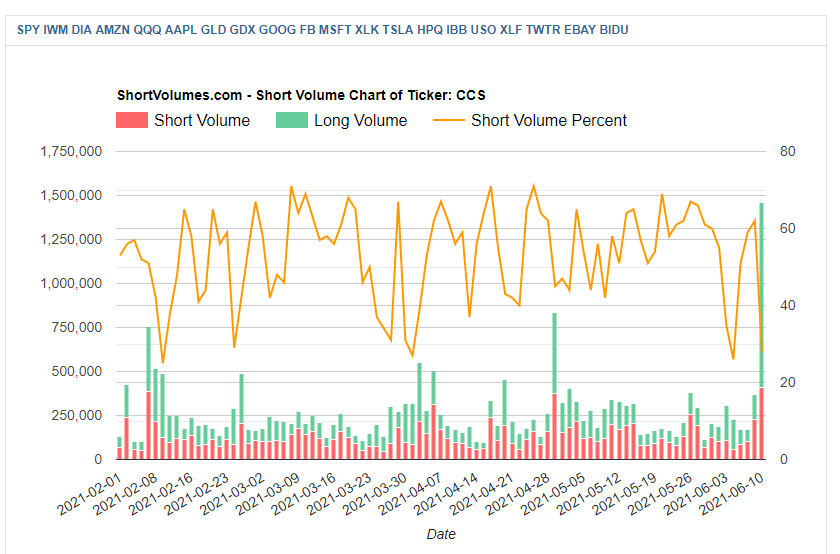Open the TWTR ticker link
840x554 pixels.
coord(542,30)
